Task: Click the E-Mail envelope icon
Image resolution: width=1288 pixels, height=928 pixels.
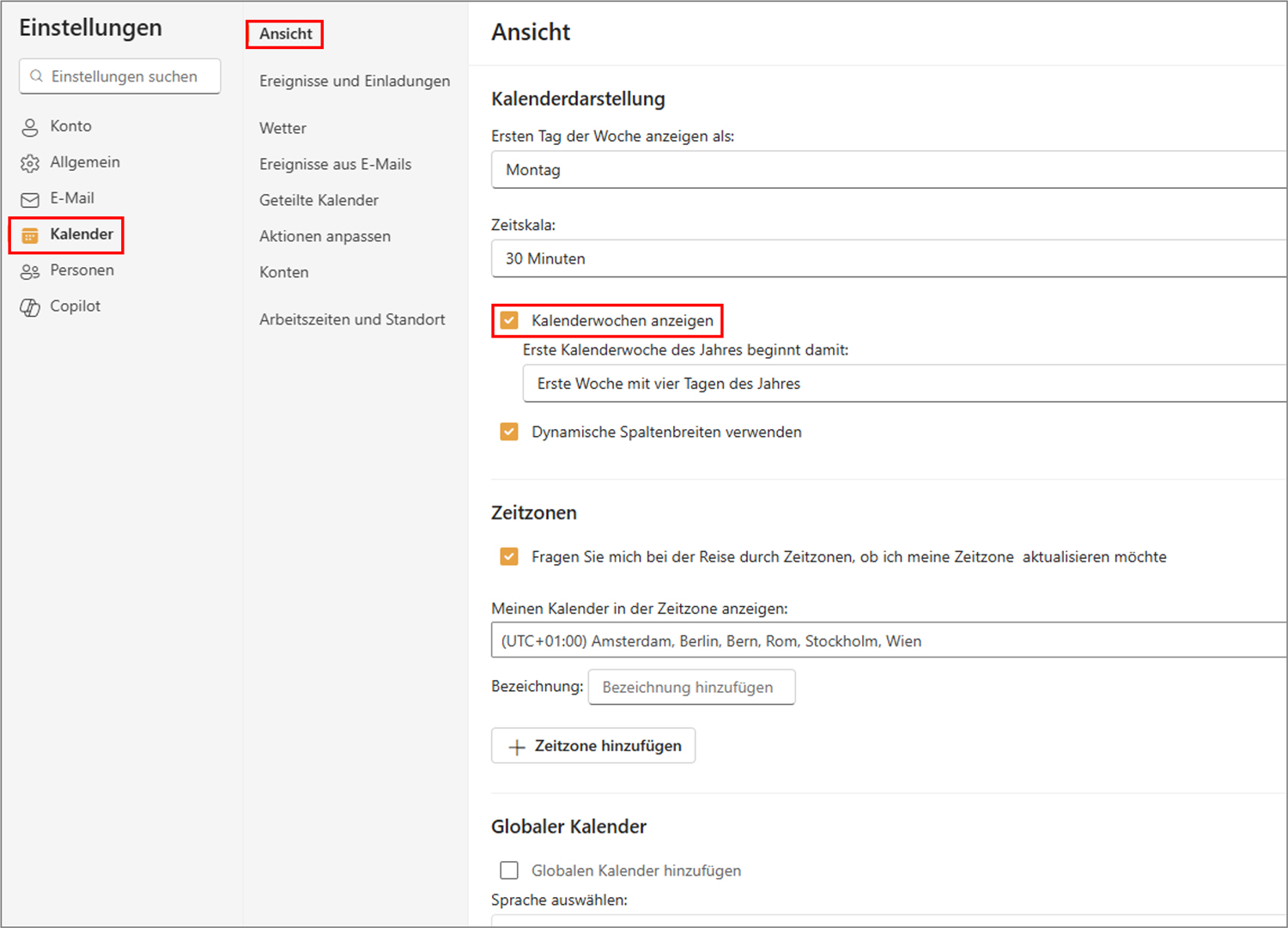Action: tap(30, 198)
